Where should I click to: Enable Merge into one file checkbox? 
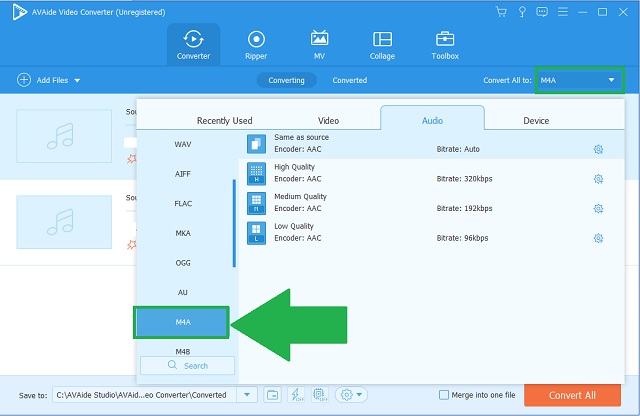444,395
